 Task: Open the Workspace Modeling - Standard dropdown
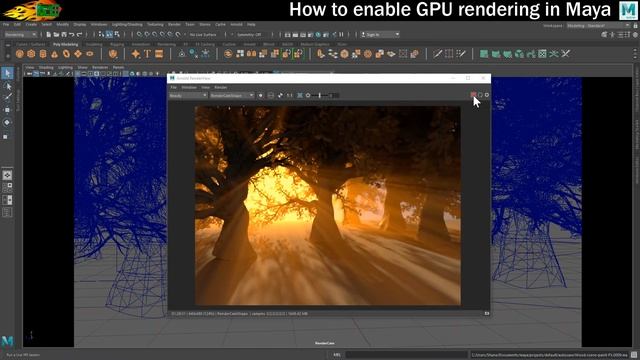click(598, 26)
